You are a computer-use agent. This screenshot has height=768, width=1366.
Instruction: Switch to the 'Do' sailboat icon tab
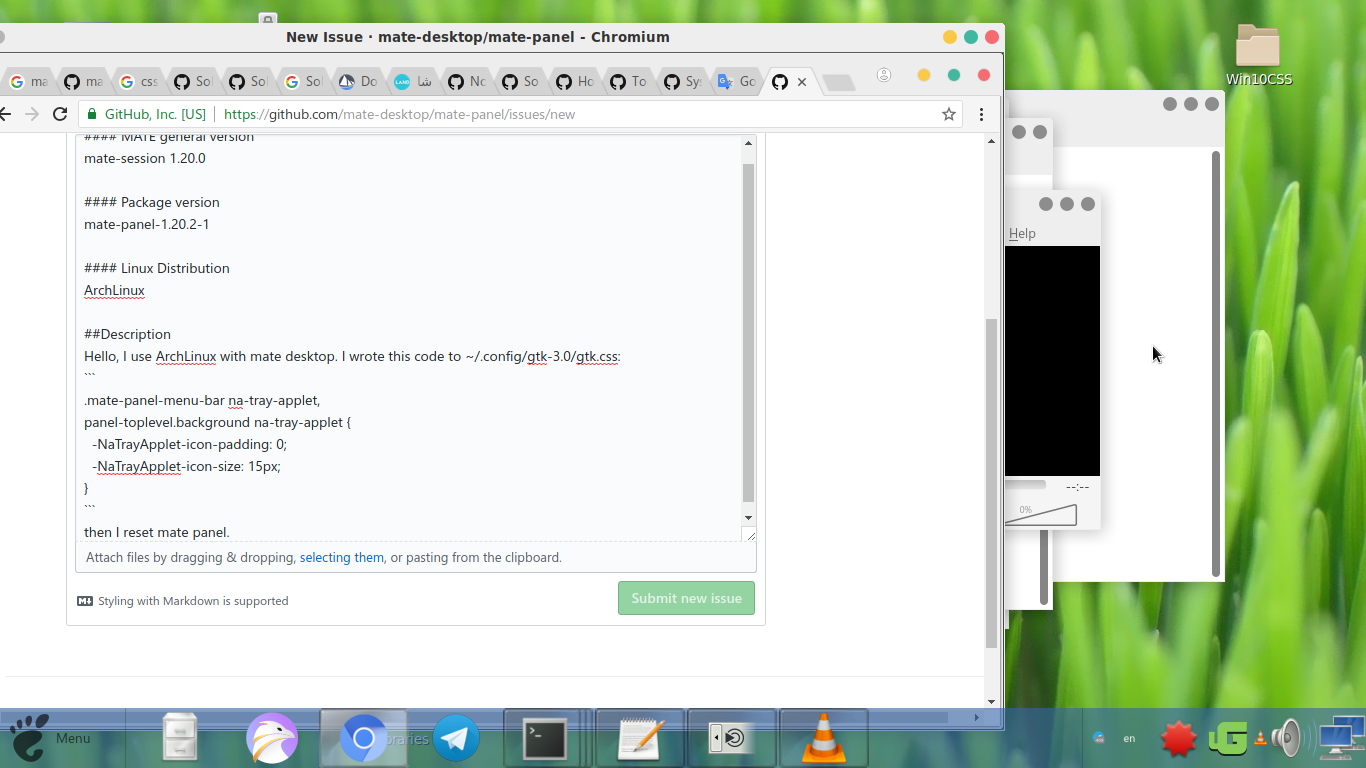pos(358,82)
